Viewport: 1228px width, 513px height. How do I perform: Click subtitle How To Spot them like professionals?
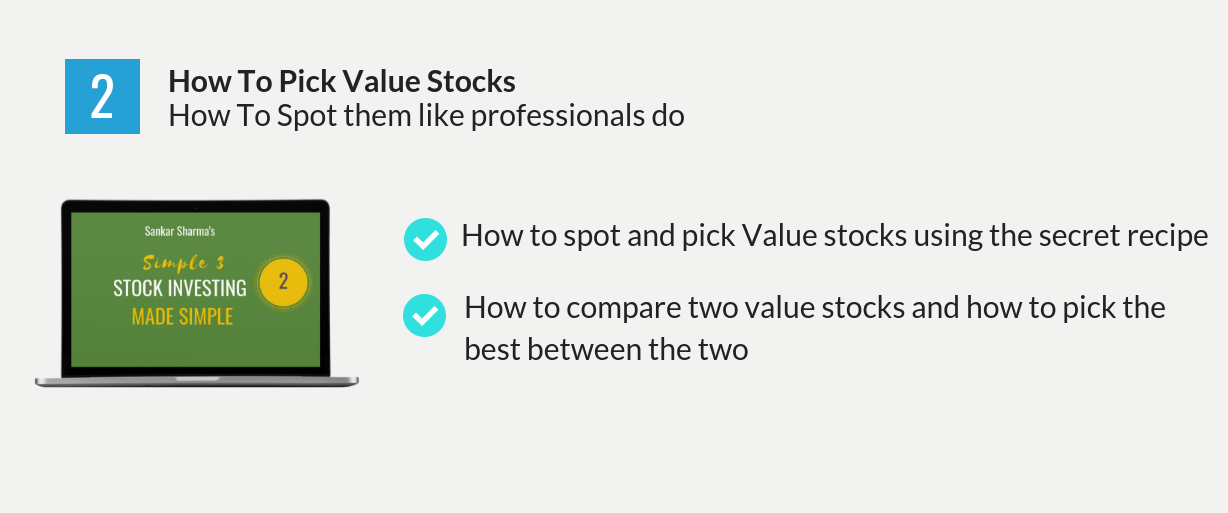pyautogui.click(x=426, y=116)
